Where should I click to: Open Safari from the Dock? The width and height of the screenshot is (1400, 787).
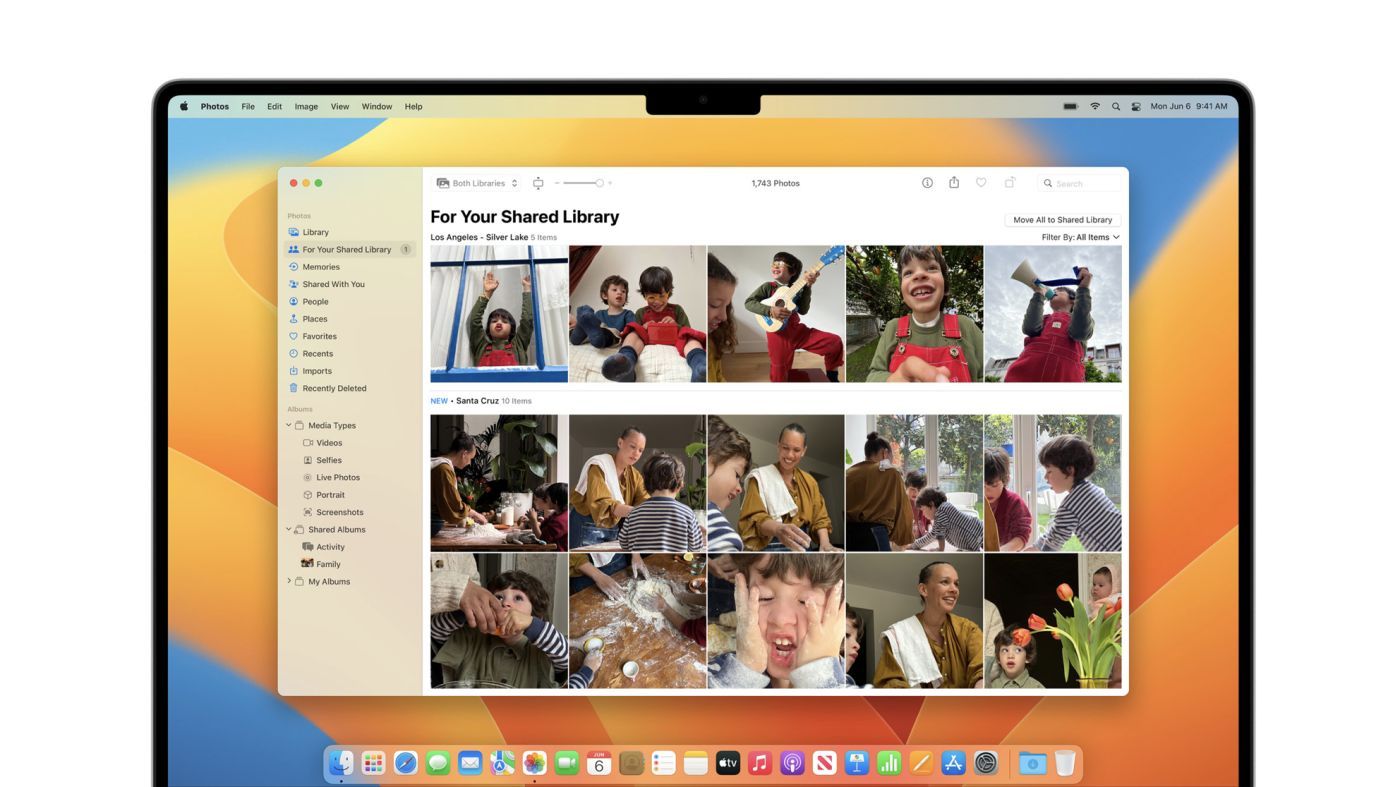405,763
